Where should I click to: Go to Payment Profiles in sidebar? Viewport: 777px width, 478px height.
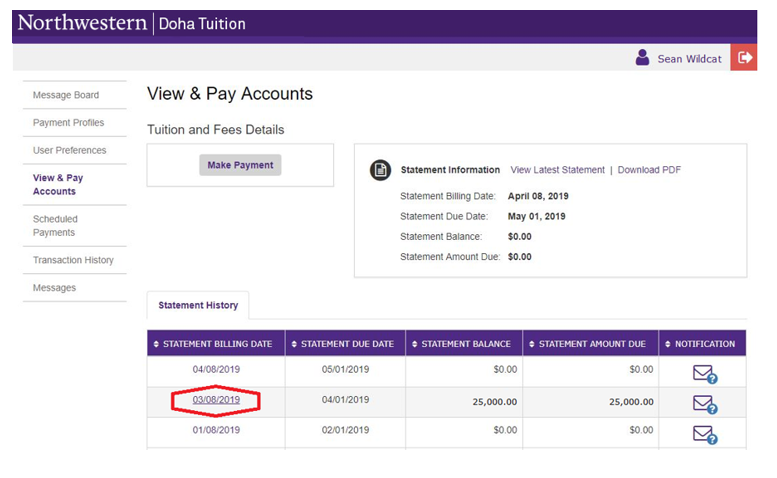68,122
